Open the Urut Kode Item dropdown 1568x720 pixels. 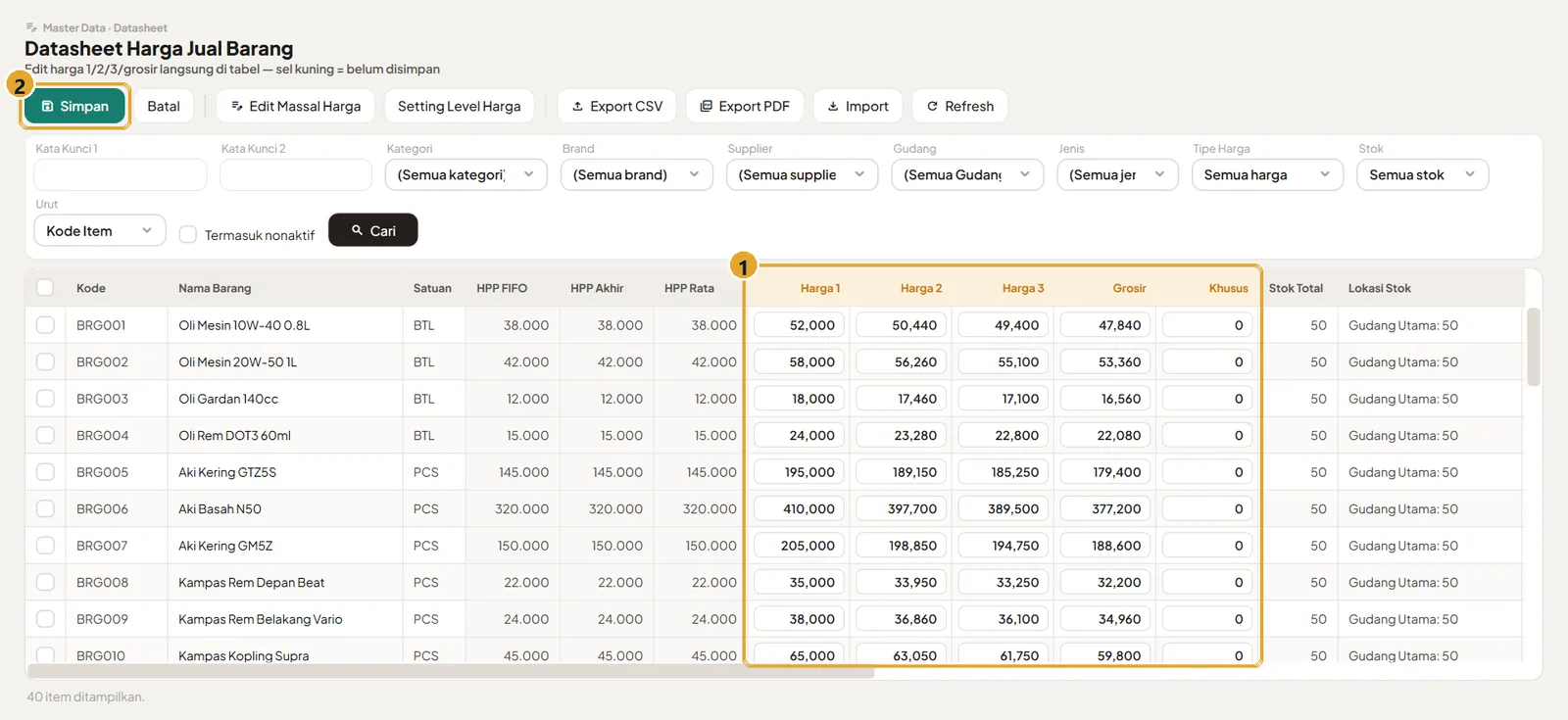[x=100, y=230]
